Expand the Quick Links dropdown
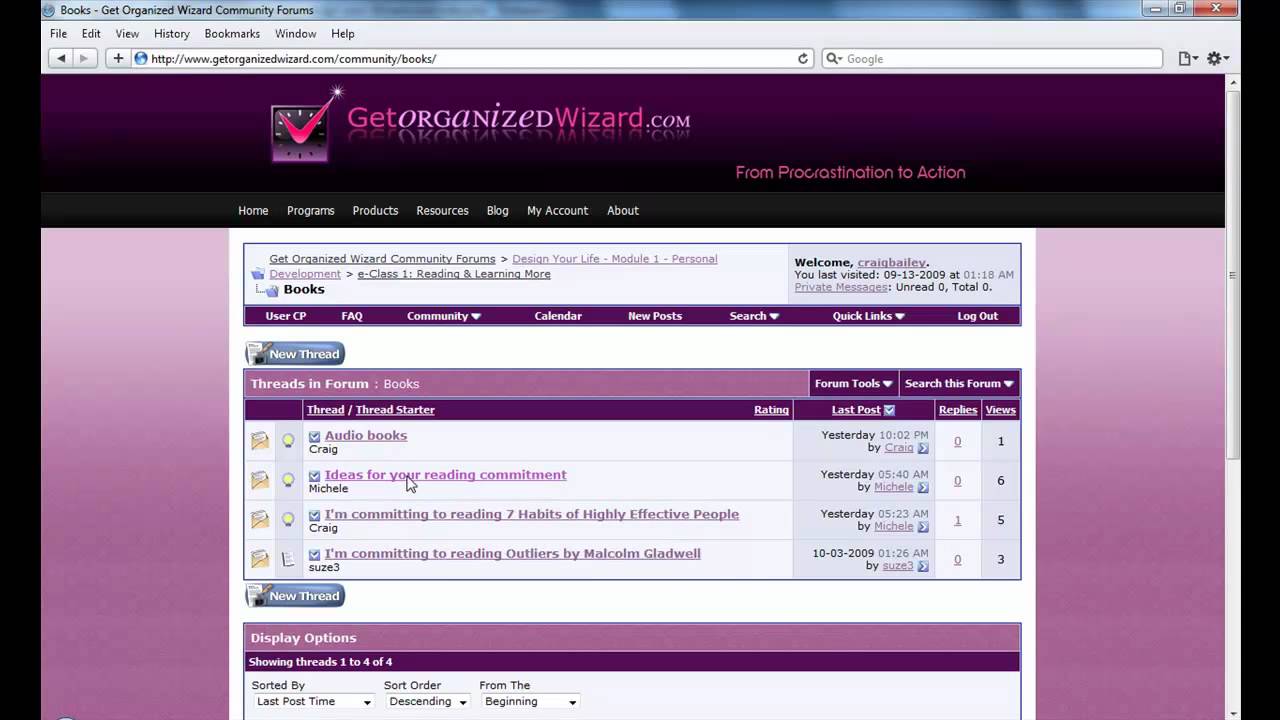This screenshot has height=720, width=1280. pos(868,316)
